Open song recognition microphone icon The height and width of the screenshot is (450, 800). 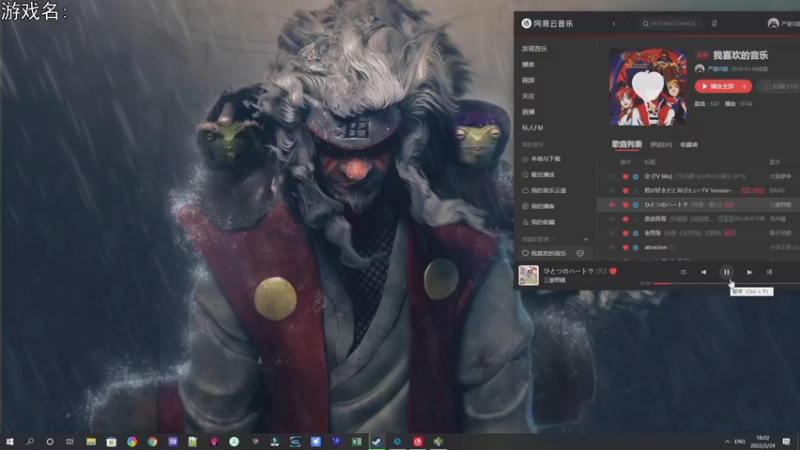[x=714, y=23]
